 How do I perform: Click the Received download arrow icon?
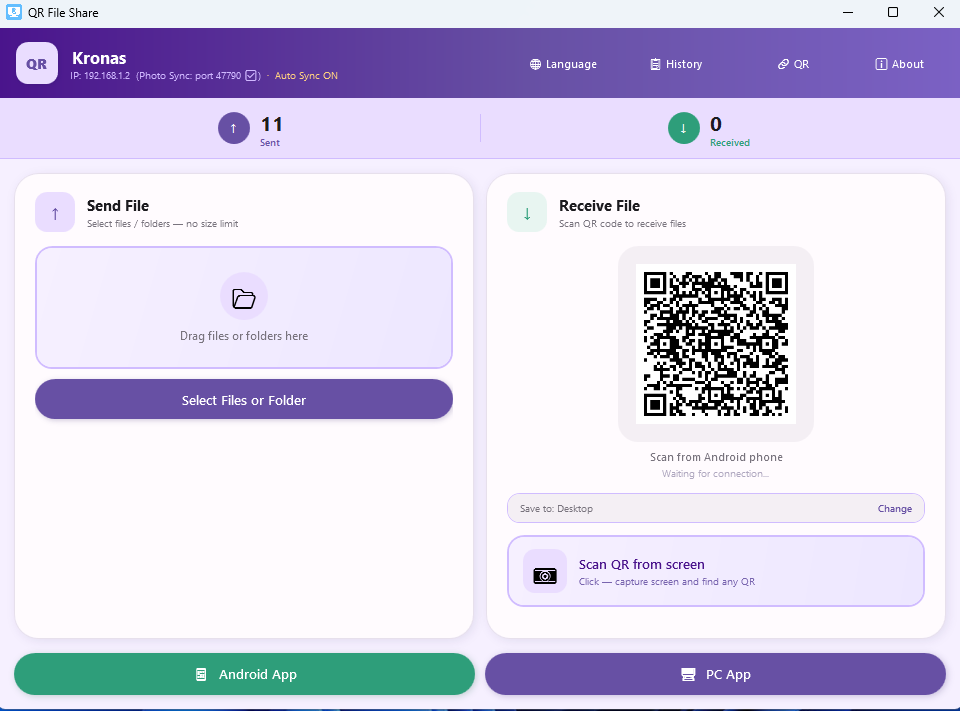683,128
